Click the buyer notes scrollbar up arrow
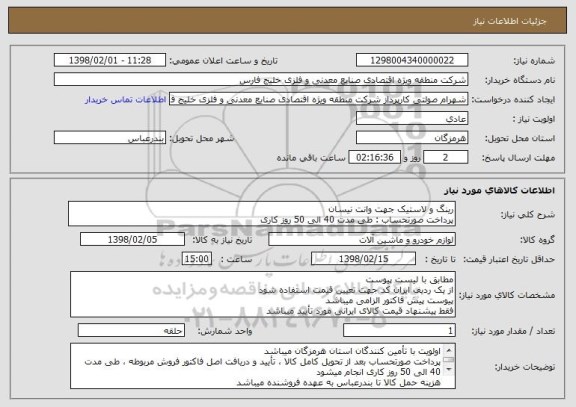Screen dimensions: 576x407 [449, 350]
